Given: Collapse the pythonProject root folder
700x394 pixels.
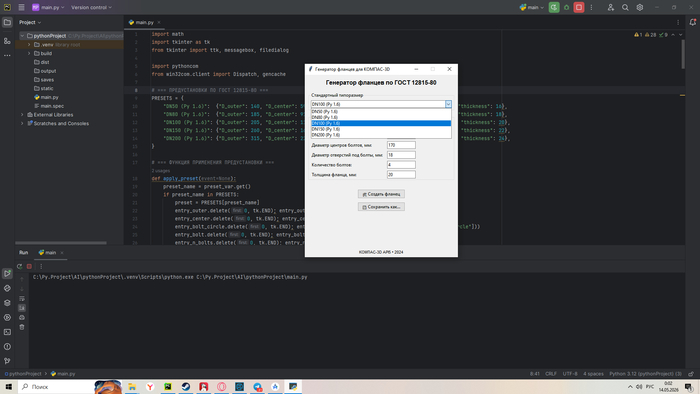Looking at the screenshot, I should tap(22, 36).
